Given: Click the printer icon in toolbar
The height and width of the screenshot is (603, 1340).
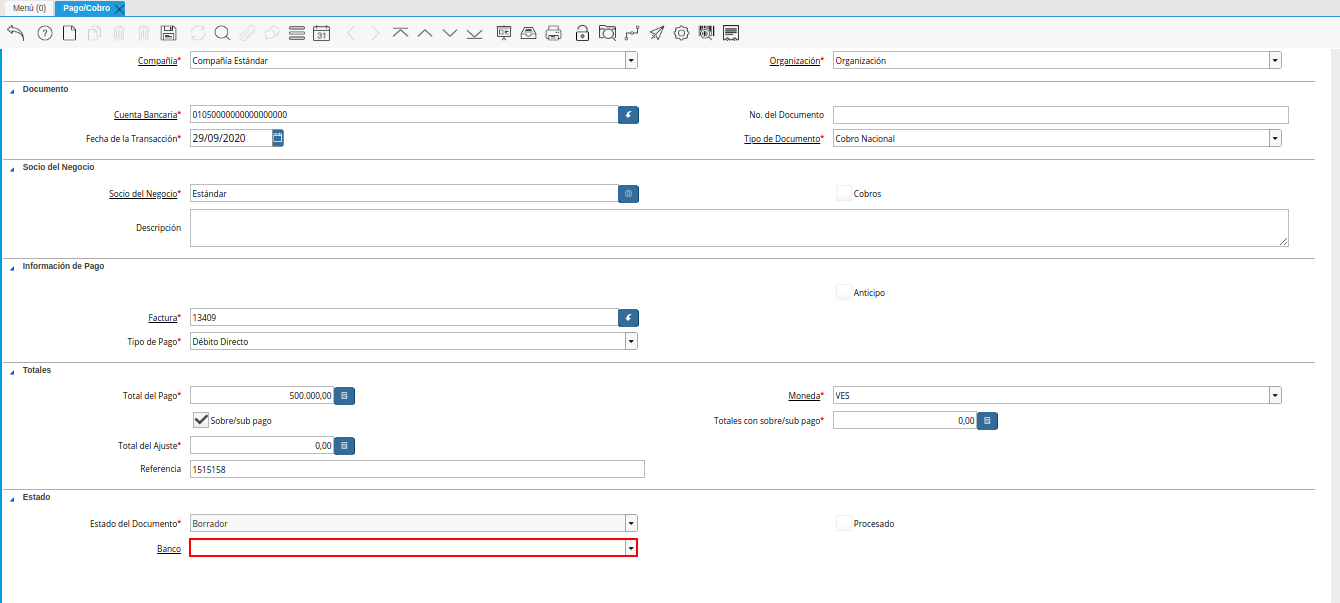Looking at the screenshot, I should point(553,33).
